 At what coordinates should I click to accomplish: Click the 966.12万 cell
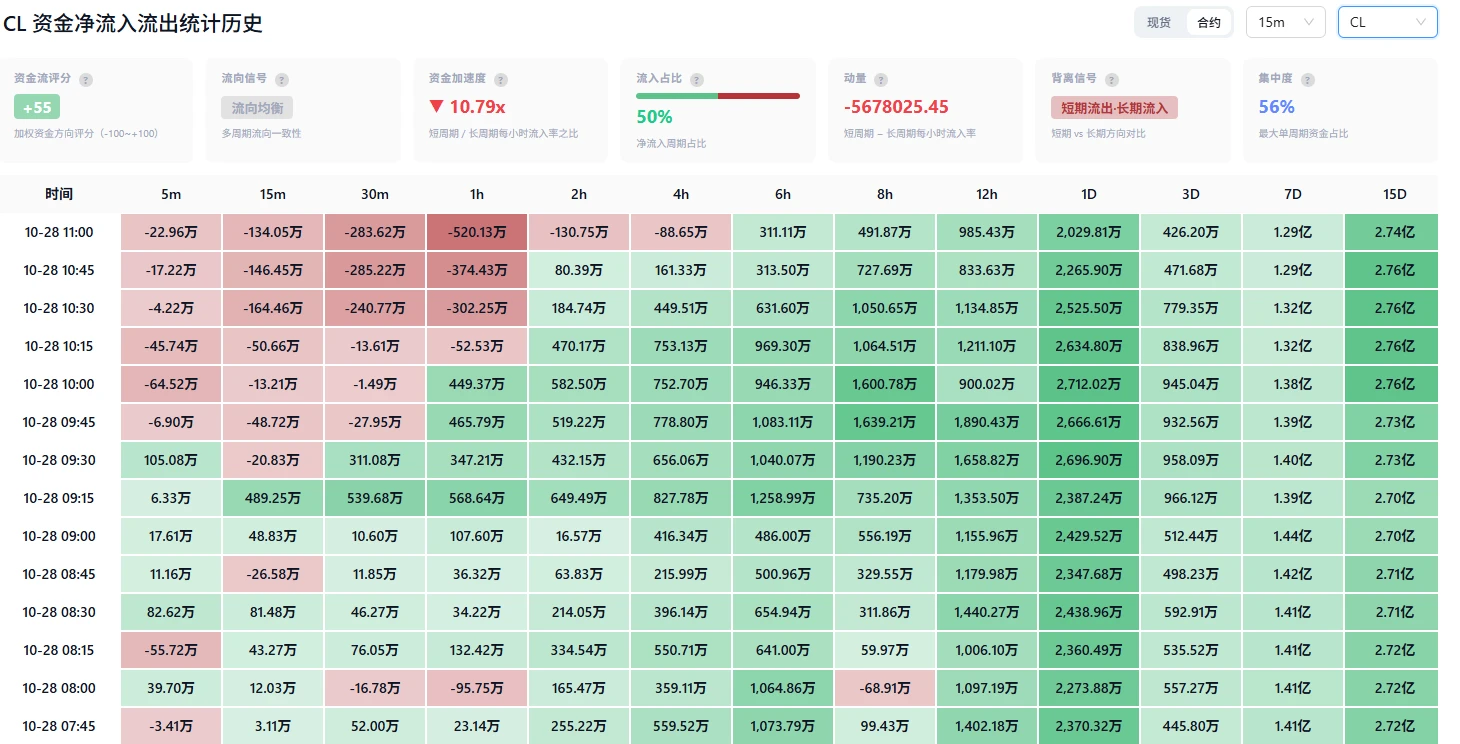(1190, 498)
